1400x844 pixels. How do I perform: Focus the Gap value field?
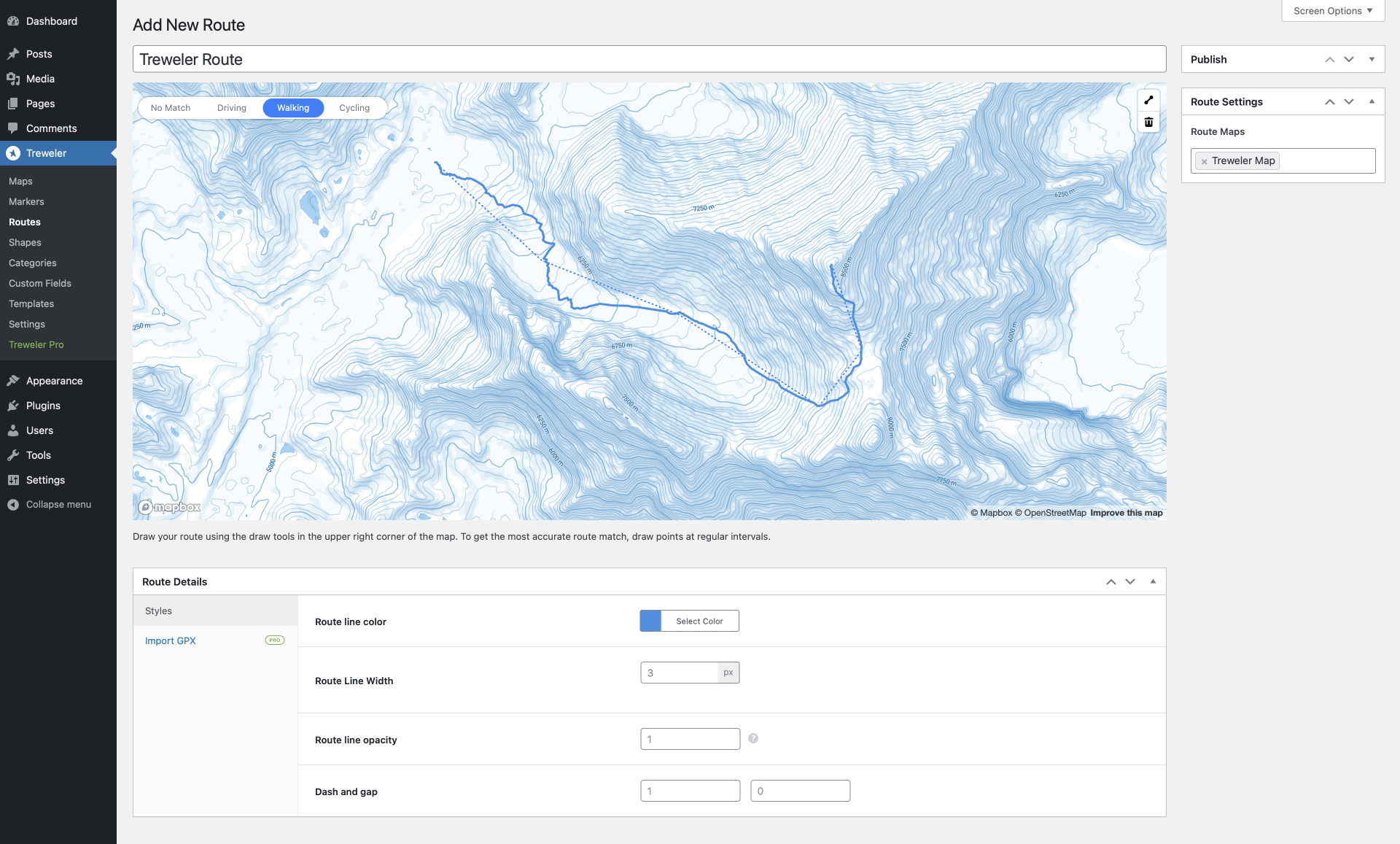[800, 791]
